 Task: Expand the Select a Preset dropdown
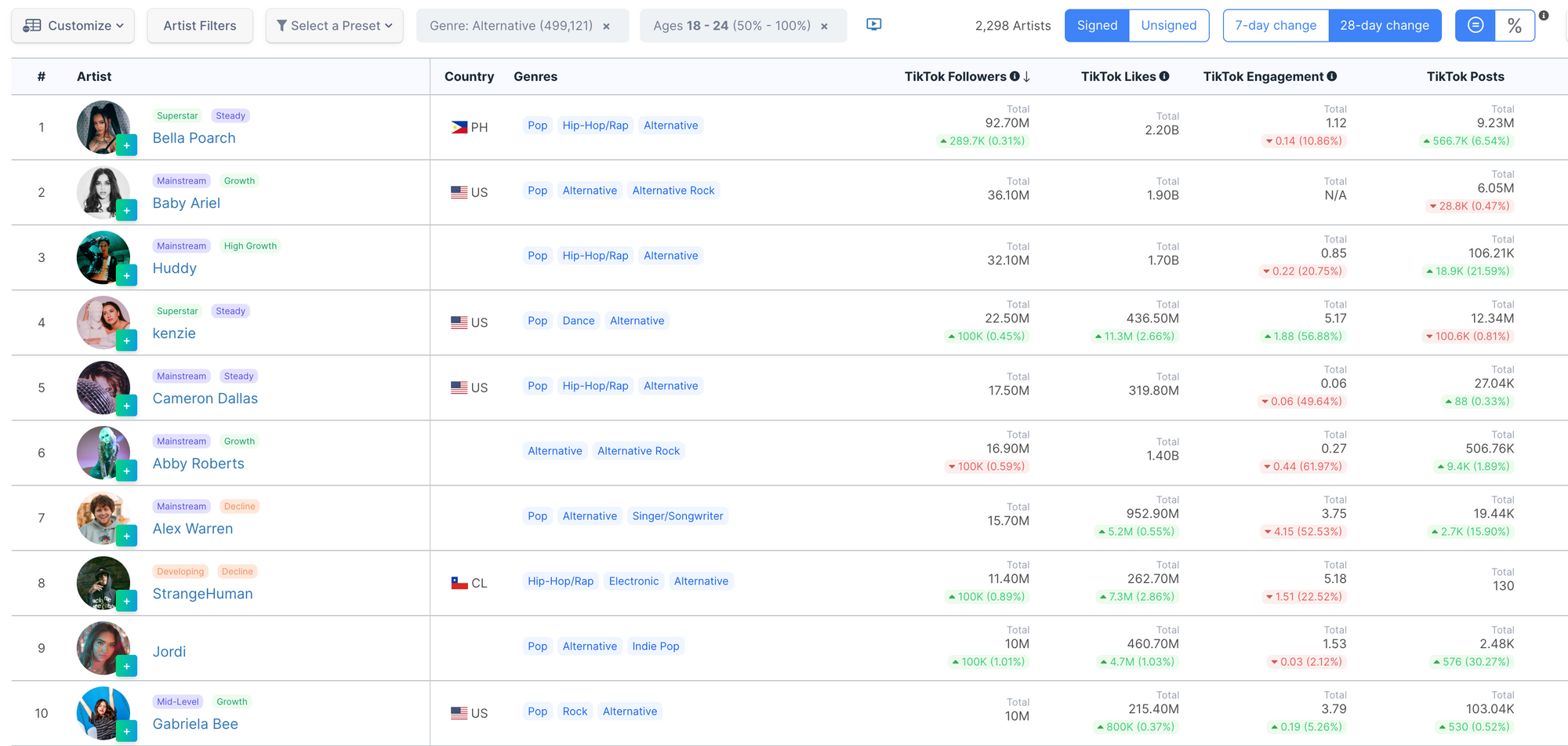334,26
